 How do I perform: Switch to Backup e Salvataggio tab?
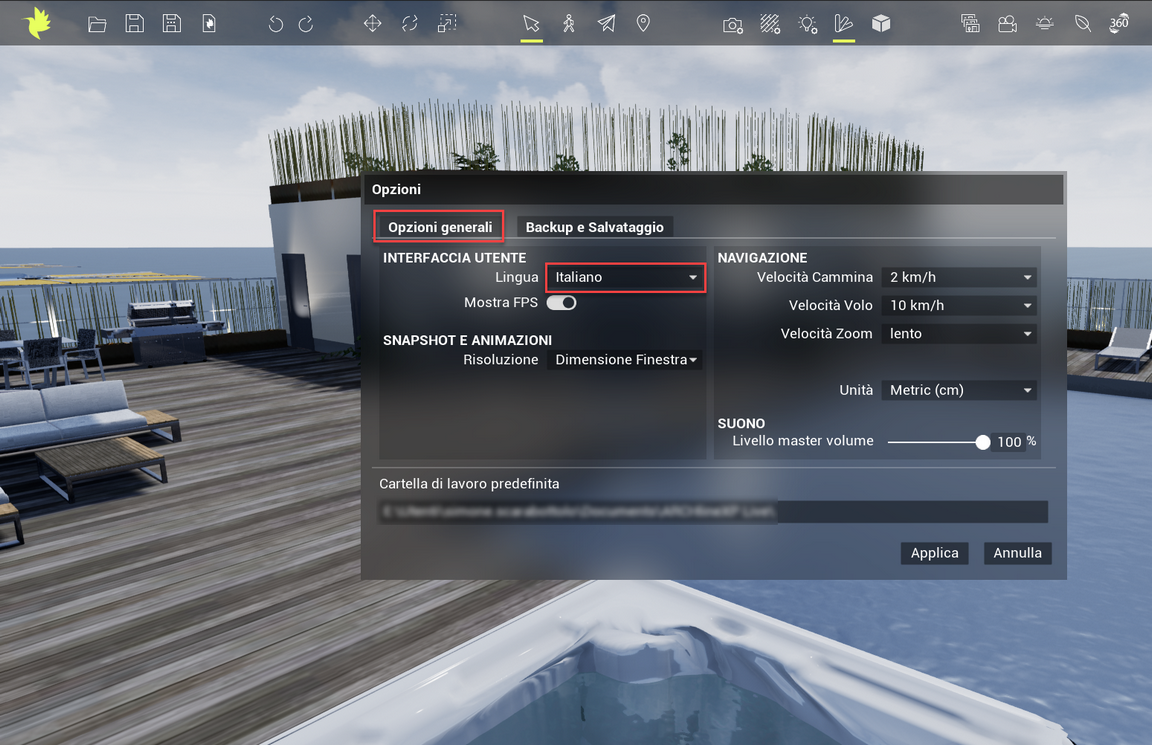594,227
